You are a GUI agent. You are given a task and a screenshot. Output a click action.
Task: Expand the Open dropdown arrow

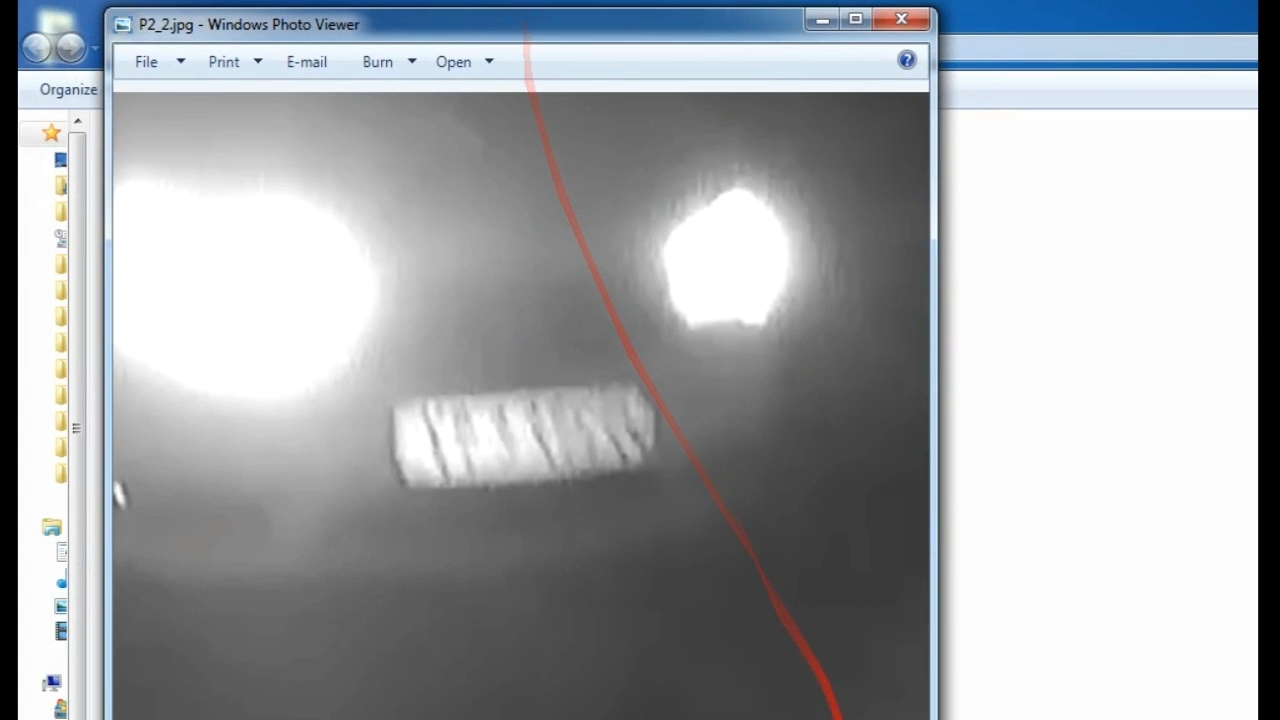(x=489, y=61)
